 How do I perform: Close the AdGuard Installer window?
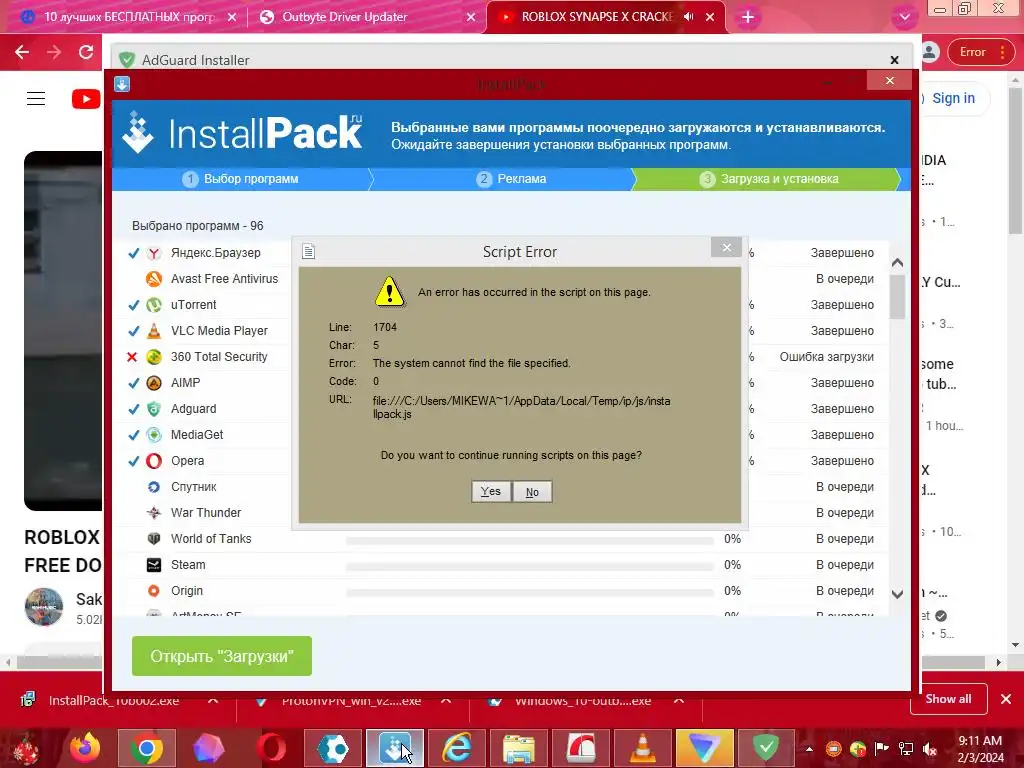coord(895,60)
